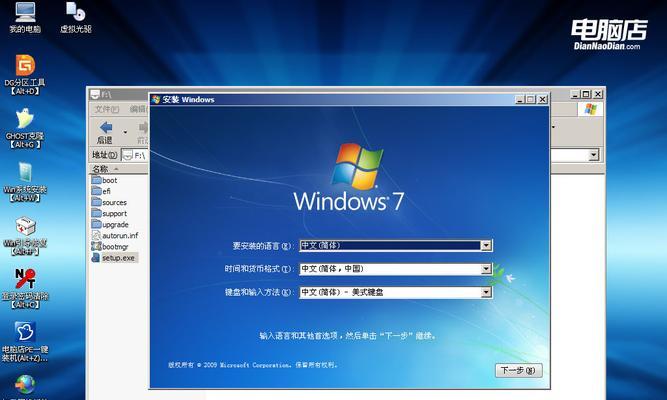The image size is (667, 400).
Task: Expand the 时间和货币格式 dropdown
Action: coord(486,269)
